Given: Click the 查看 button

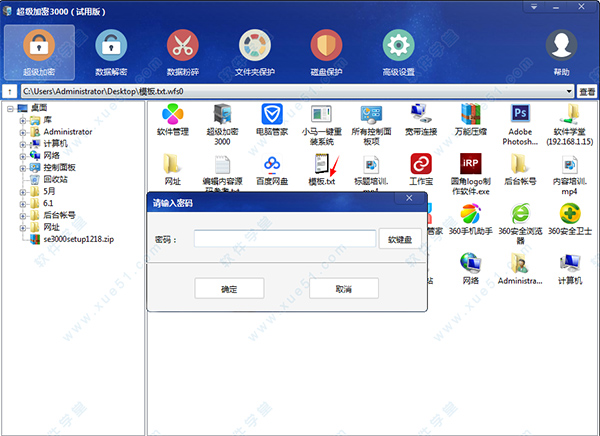Looking at the screenshot, I should pyautogui.click(x=587, y=92).
